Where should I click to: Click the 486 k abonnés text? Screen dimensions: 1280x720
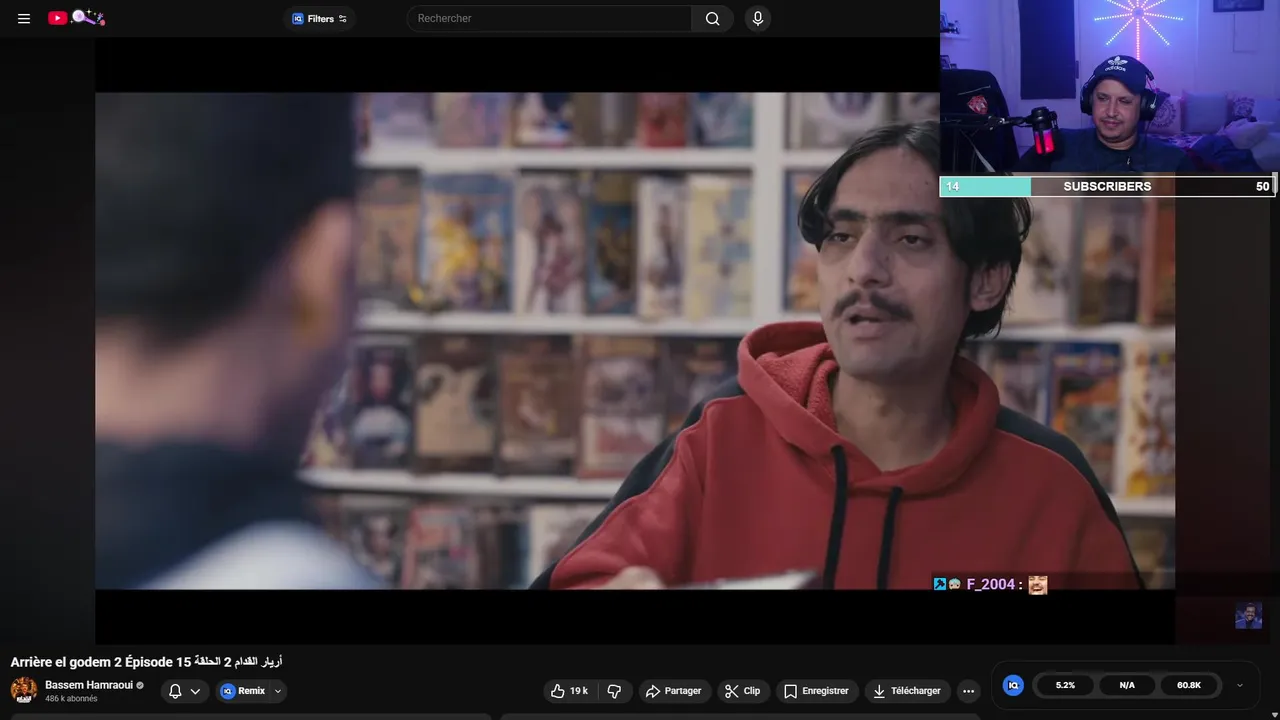(x=71, y=699)
